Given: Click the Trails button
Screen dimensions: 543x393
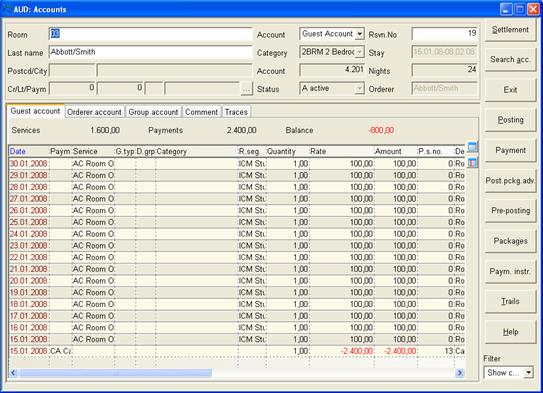Looking at the screenshot, I should (x=510, y=302).
